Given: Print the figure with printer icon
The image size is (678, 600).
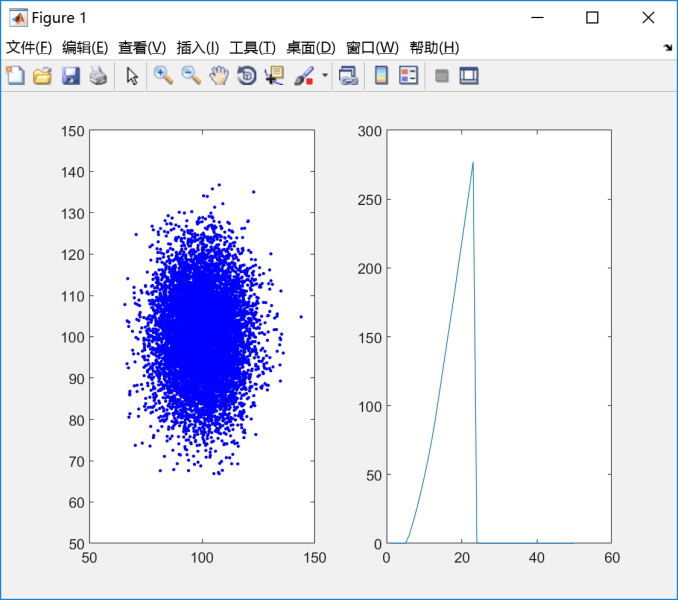Looking at the screenshot, I should coord(98,76).
